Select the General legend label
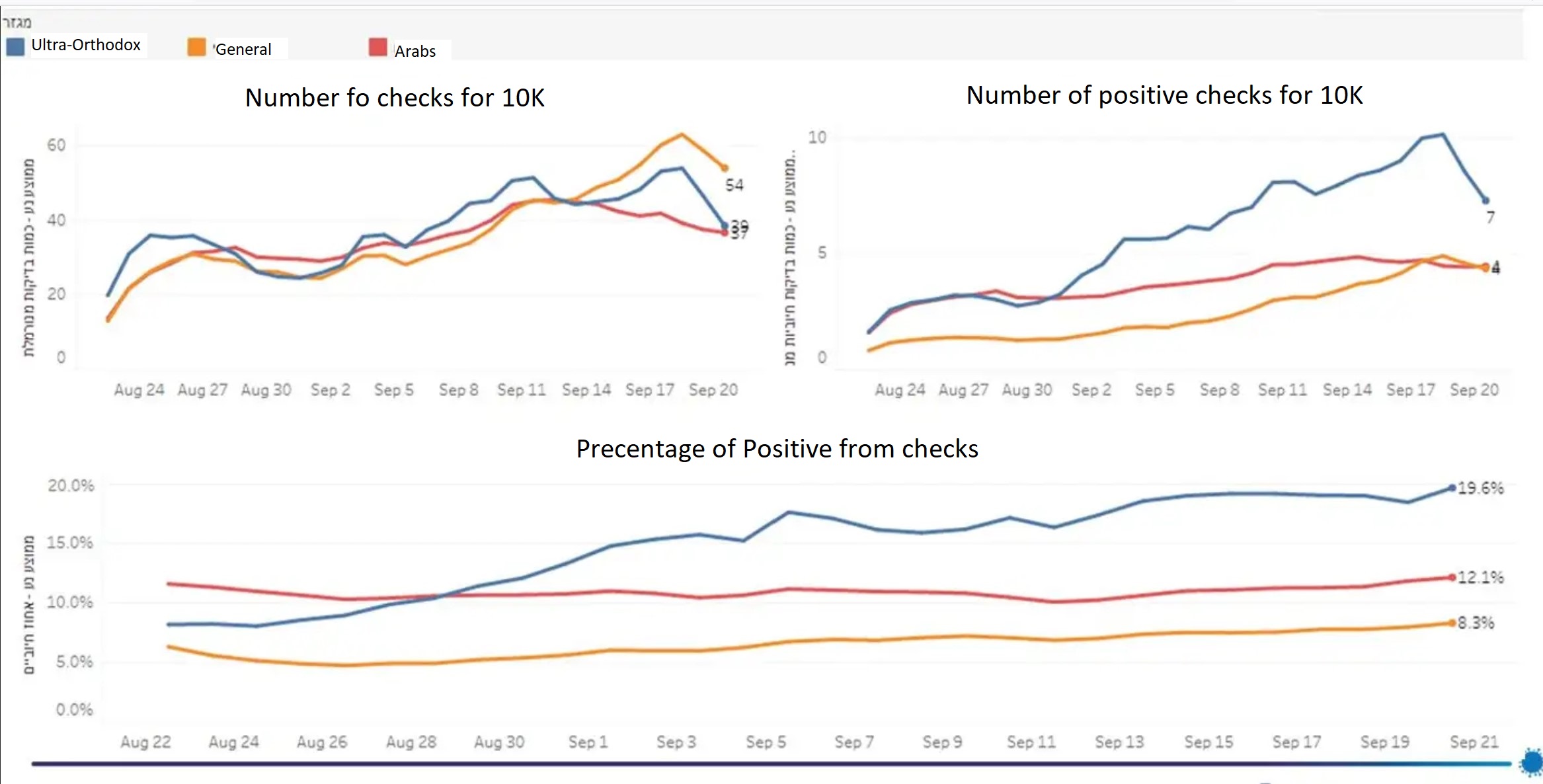 coord(243,50)
